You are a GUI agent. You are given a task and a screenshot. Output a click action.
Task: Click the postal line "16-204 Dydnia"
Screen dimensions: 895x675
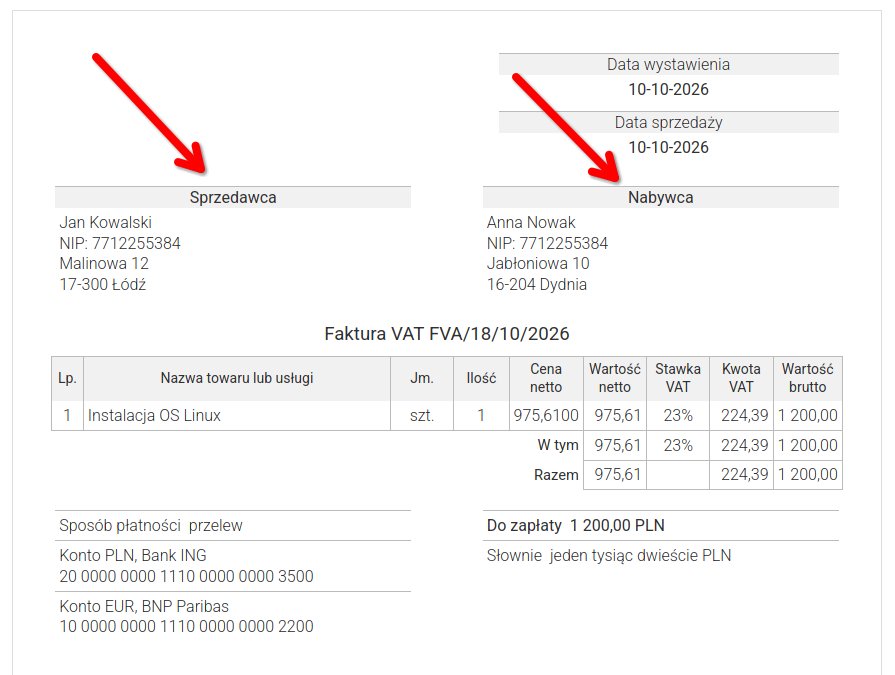(x=537, y=284)
